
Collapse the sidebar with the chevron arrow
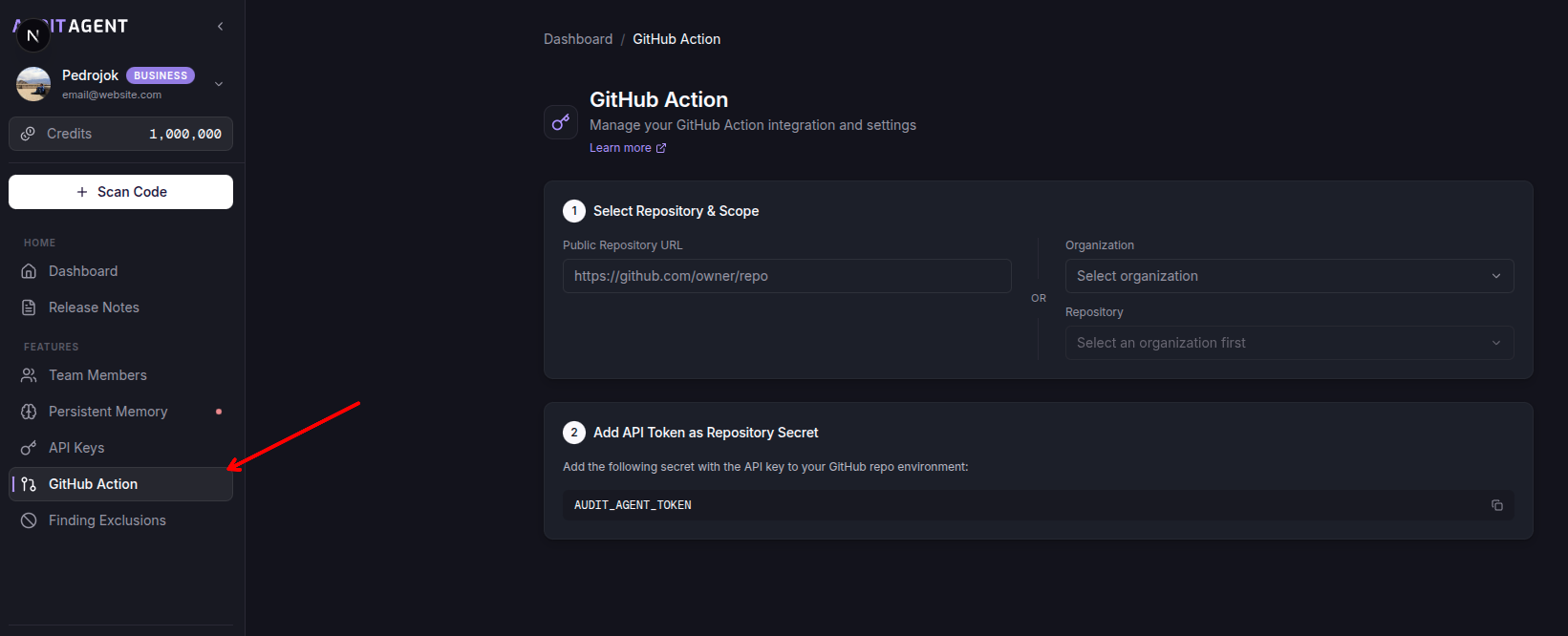pyautogui.click(x=221, y=27)
